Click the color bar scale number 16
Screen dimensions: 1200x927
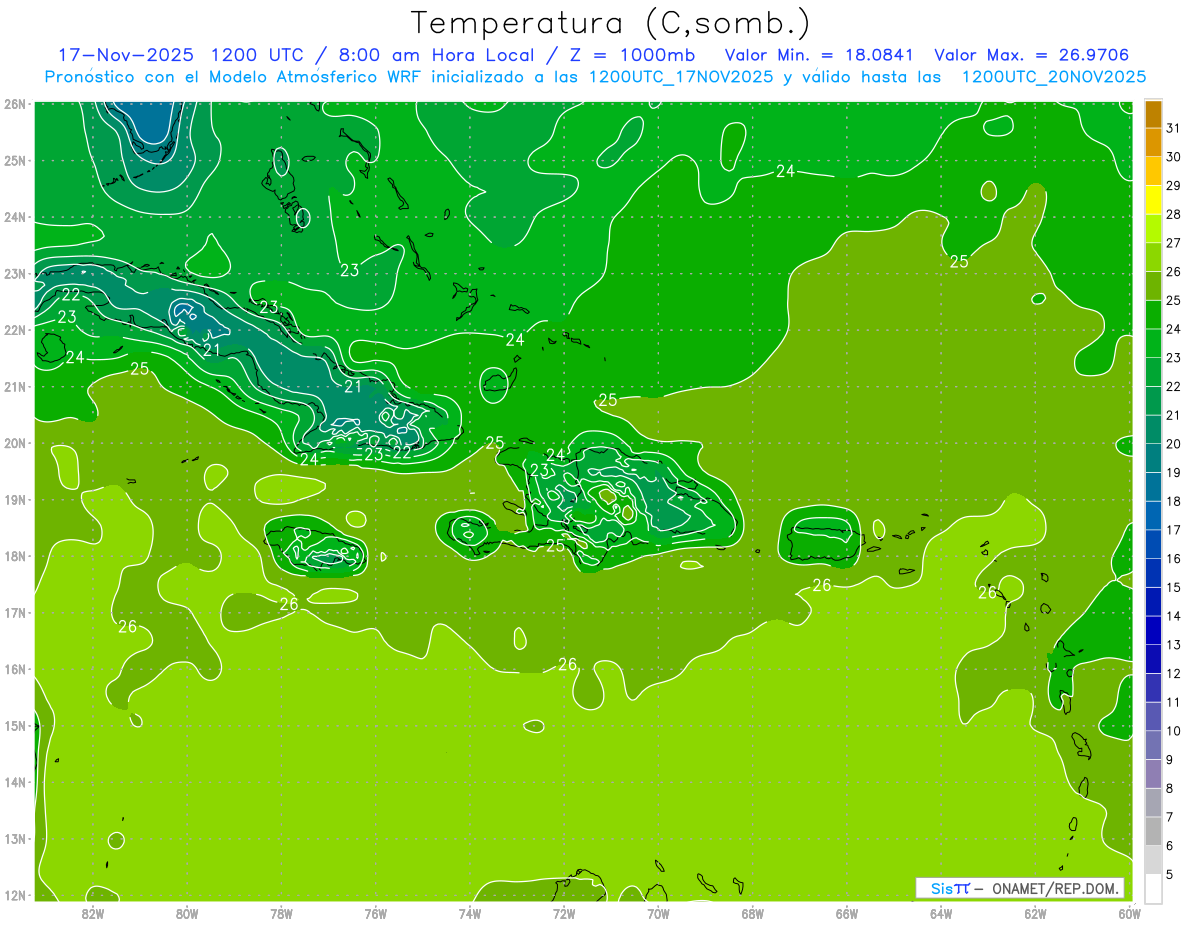pyautogui.click(x=1174, y=559)
